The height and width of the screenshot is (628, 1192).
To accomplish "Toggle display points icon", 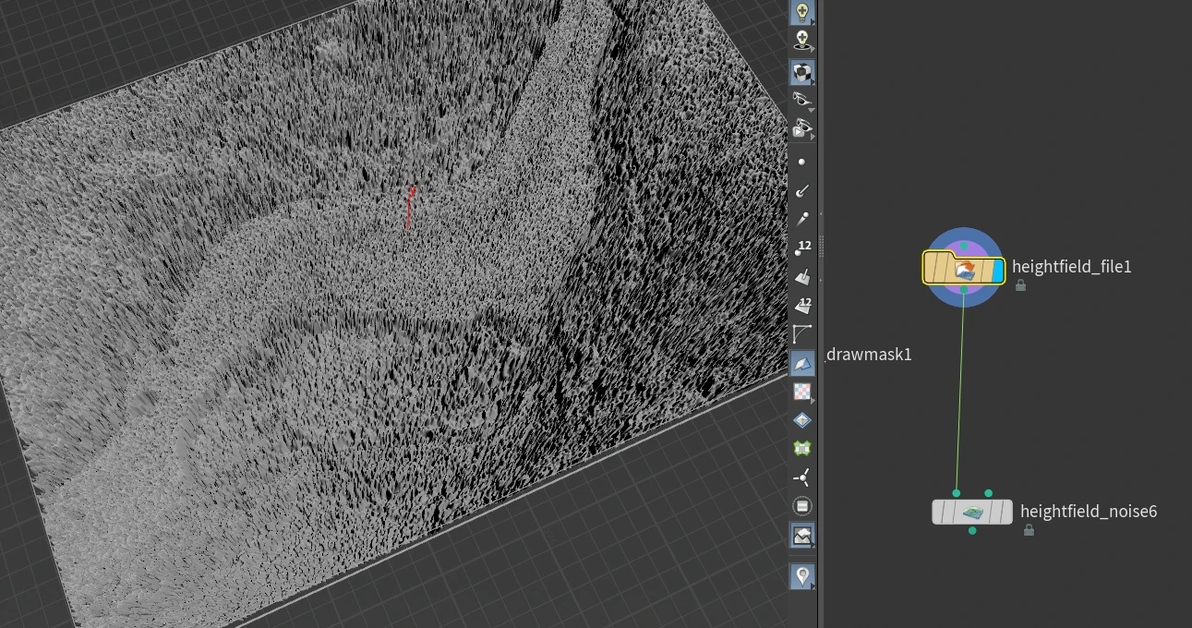I will coord(801,161).
